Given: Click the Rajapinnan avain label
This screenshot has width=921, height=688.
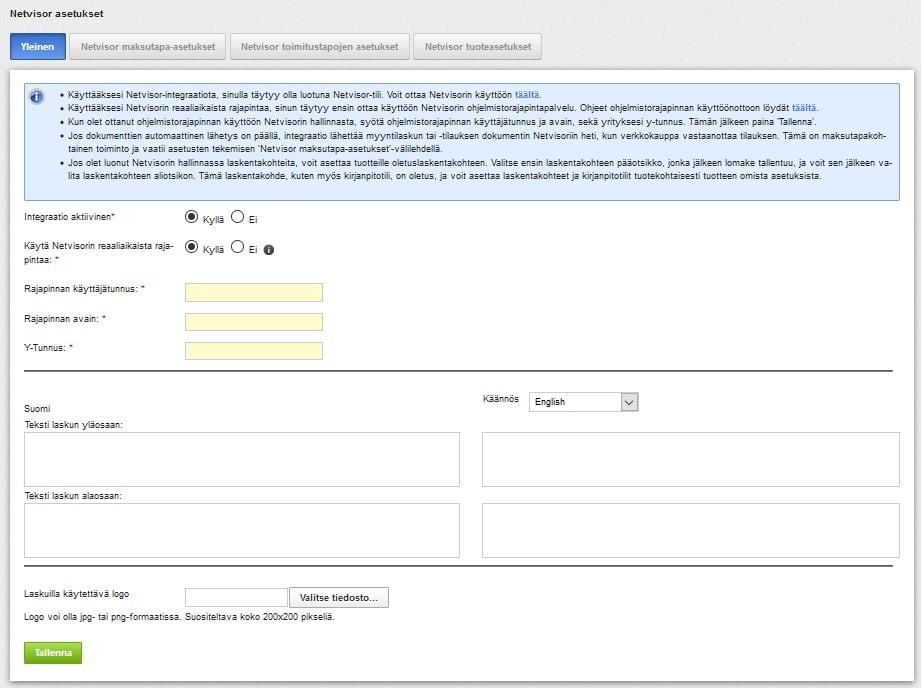Looking at the screenshot, I should coord(62,319).
